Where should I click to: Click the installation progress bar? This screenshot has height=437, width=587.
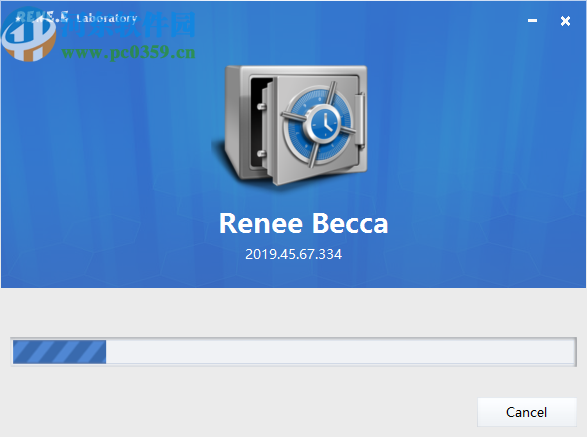point(294,352)
